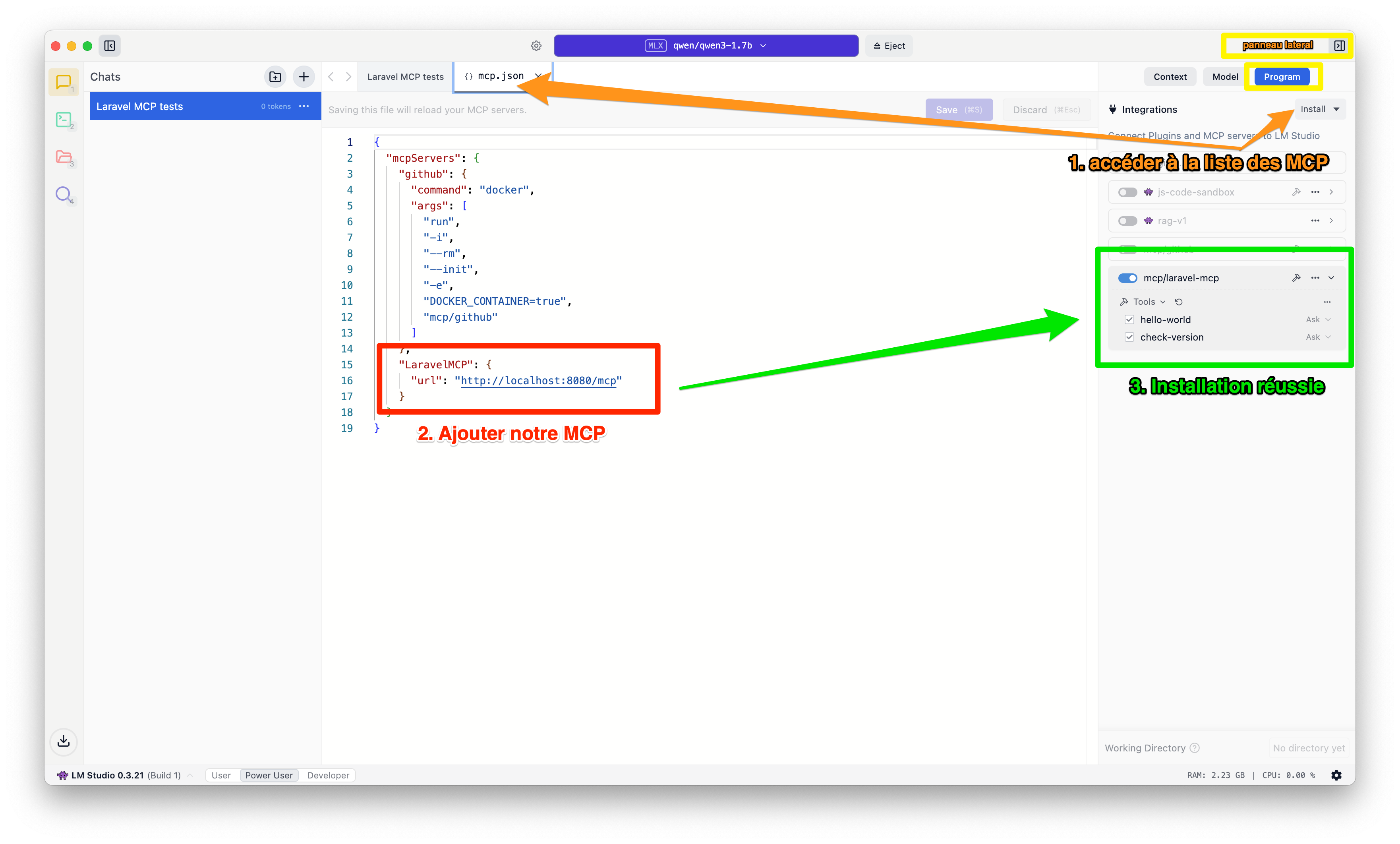Viewport: 1400px width, 844px height.
Task: Switch to the Laravel MCP tests tab
Action: tap(405, 77)
